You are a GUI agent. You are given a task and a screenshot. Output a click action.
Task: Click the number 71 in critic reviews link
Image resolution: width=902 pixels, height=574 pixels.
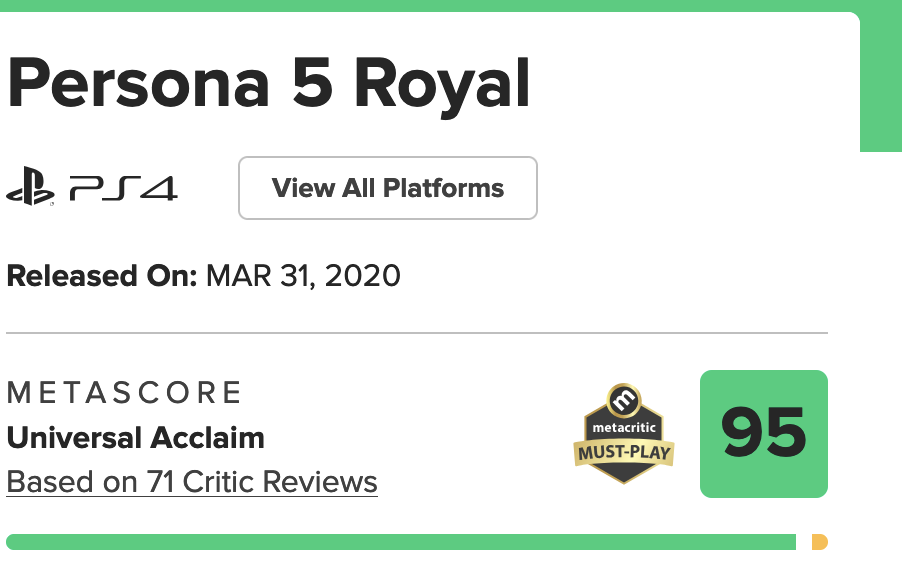coord(160,482)
